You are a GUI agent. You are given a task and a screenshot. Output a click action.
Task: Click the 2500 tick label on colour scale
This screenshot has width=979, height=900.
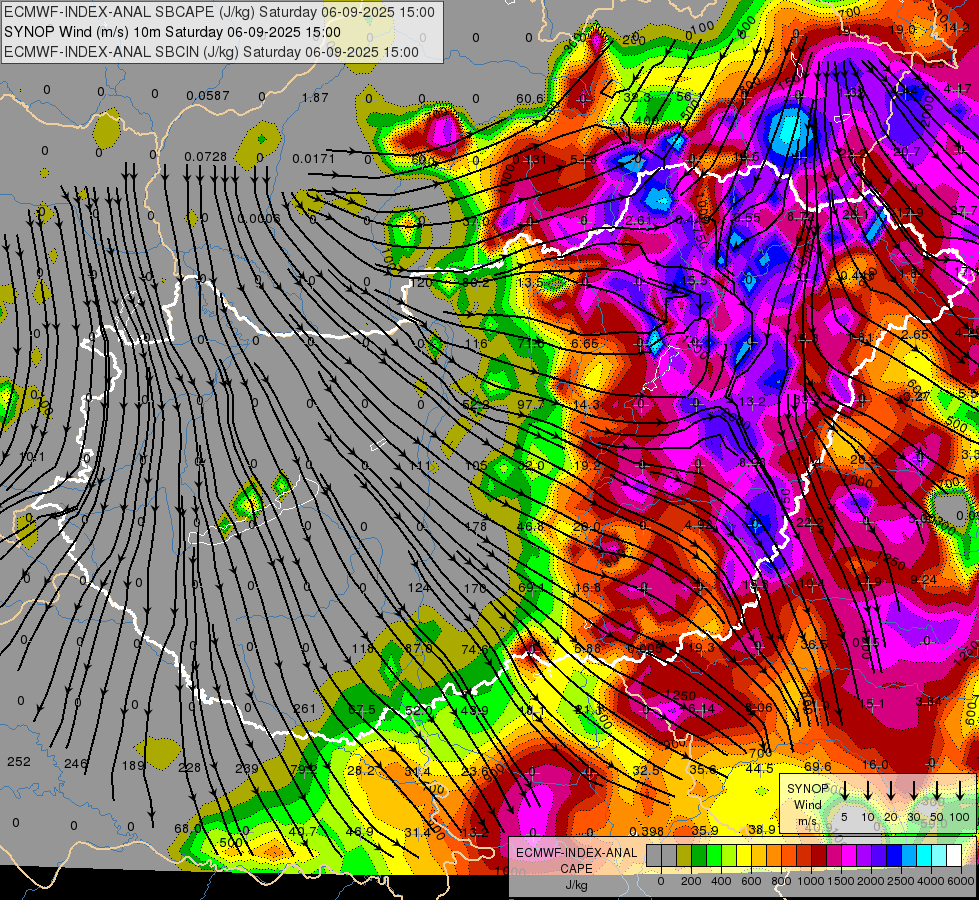(901, 881)
